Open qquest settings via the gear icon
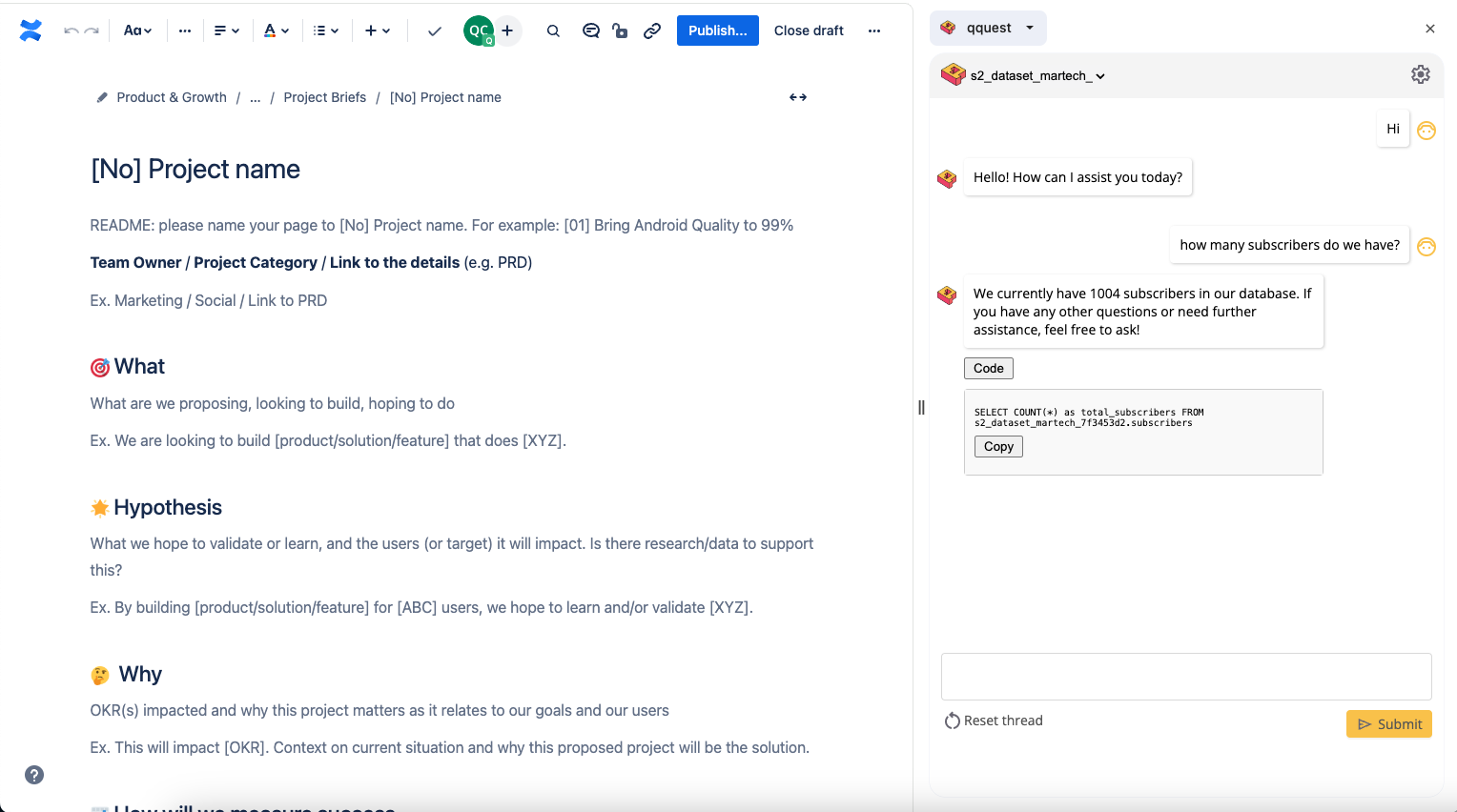This screenshot has width=1457, height=812. tap(1421, 73)
